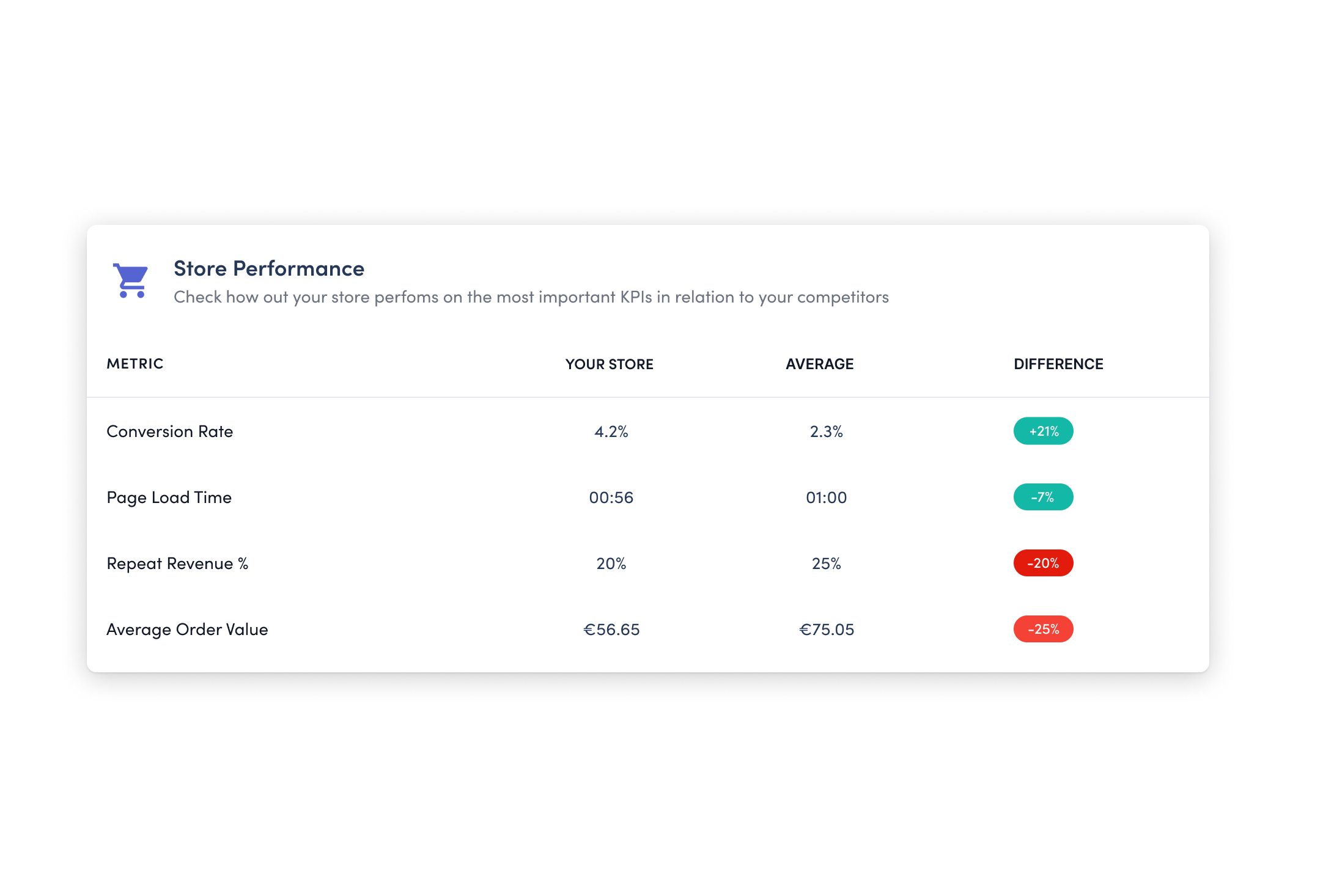Open the Average Order Value metric row

648,630
